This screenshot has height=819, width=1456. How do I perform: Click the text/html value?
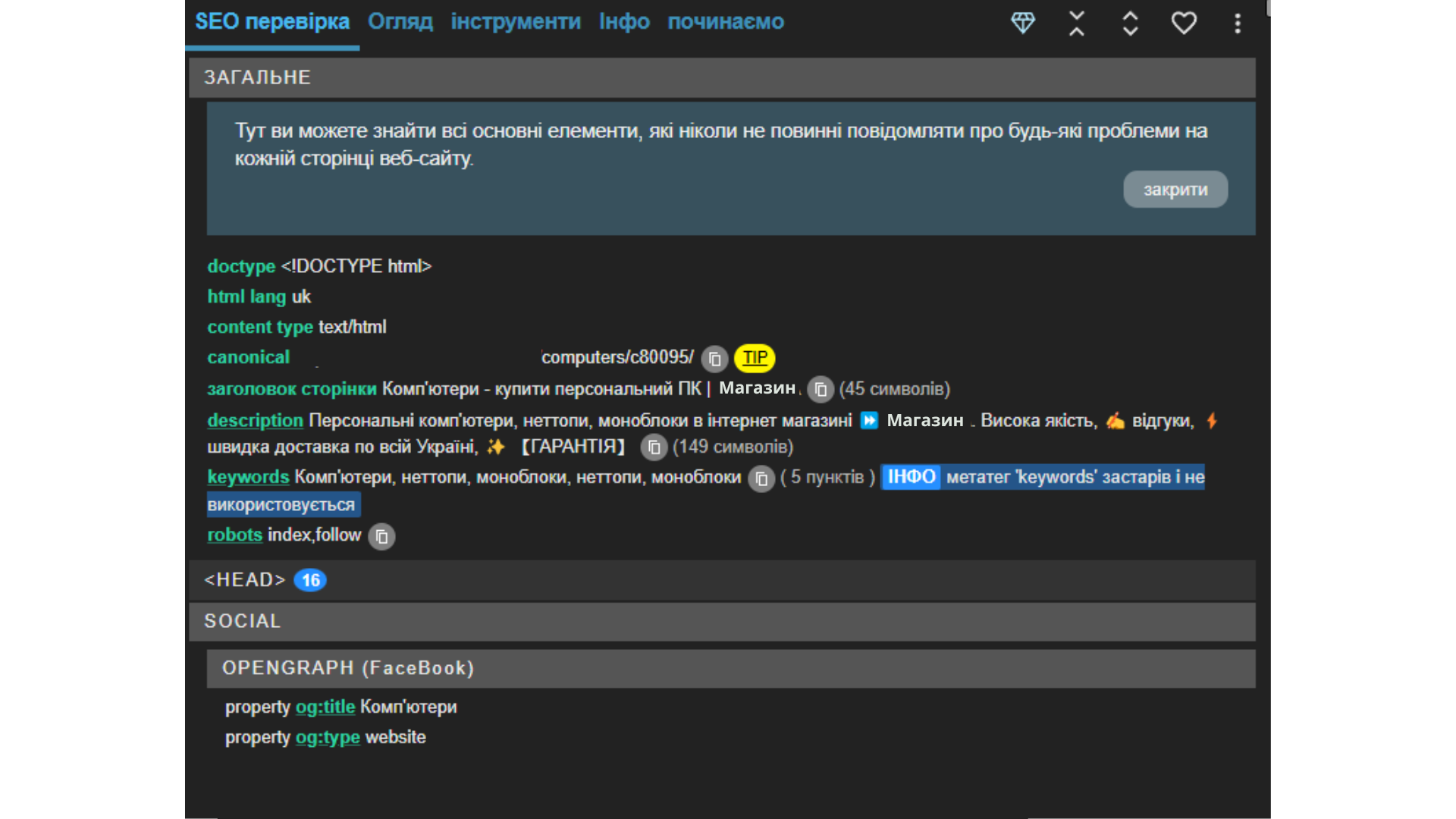pos(353,327)
